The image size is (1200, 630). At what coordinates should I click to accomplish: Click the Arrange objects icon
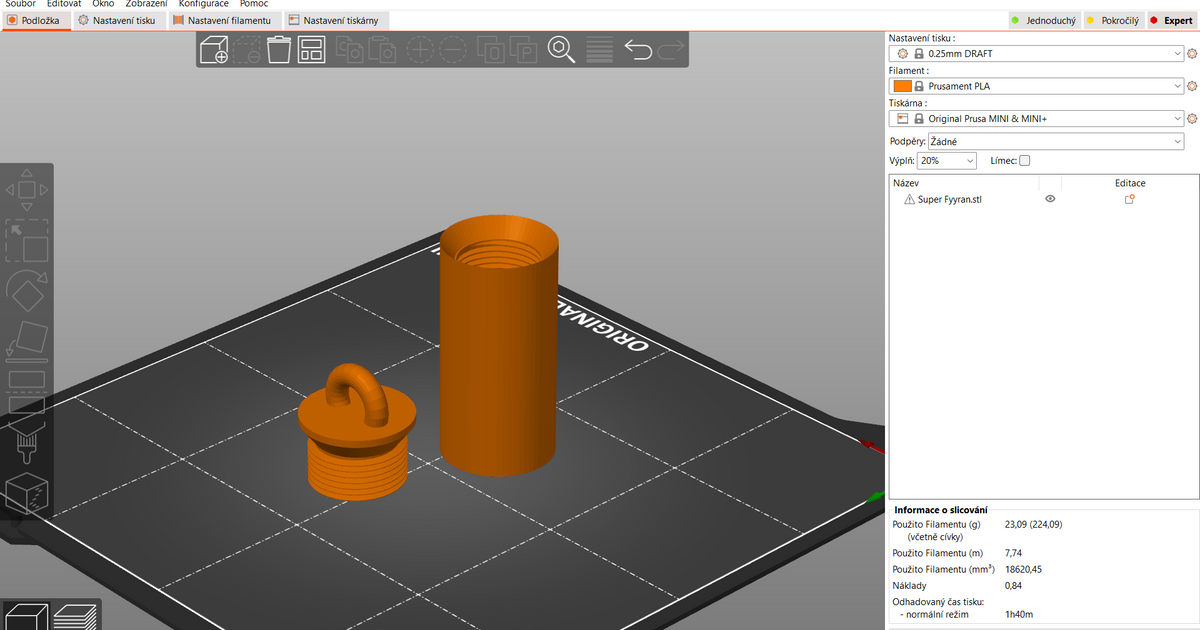(x=311, y=48)
